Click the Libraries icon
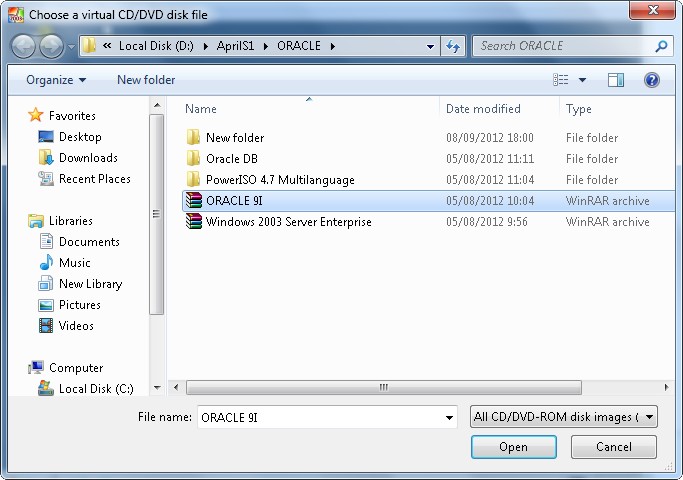This screenshot has height=480, width=683. pos(36,221)
